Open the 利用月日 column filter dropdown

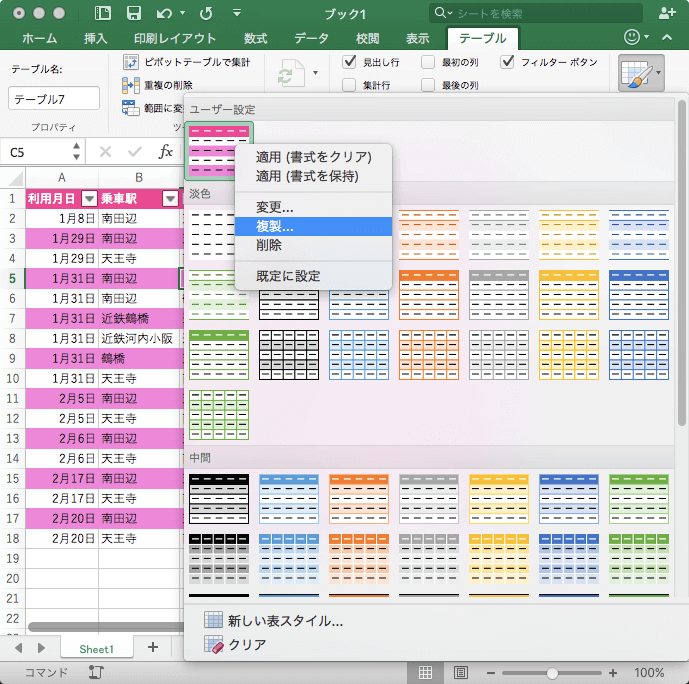pos(89,198)
